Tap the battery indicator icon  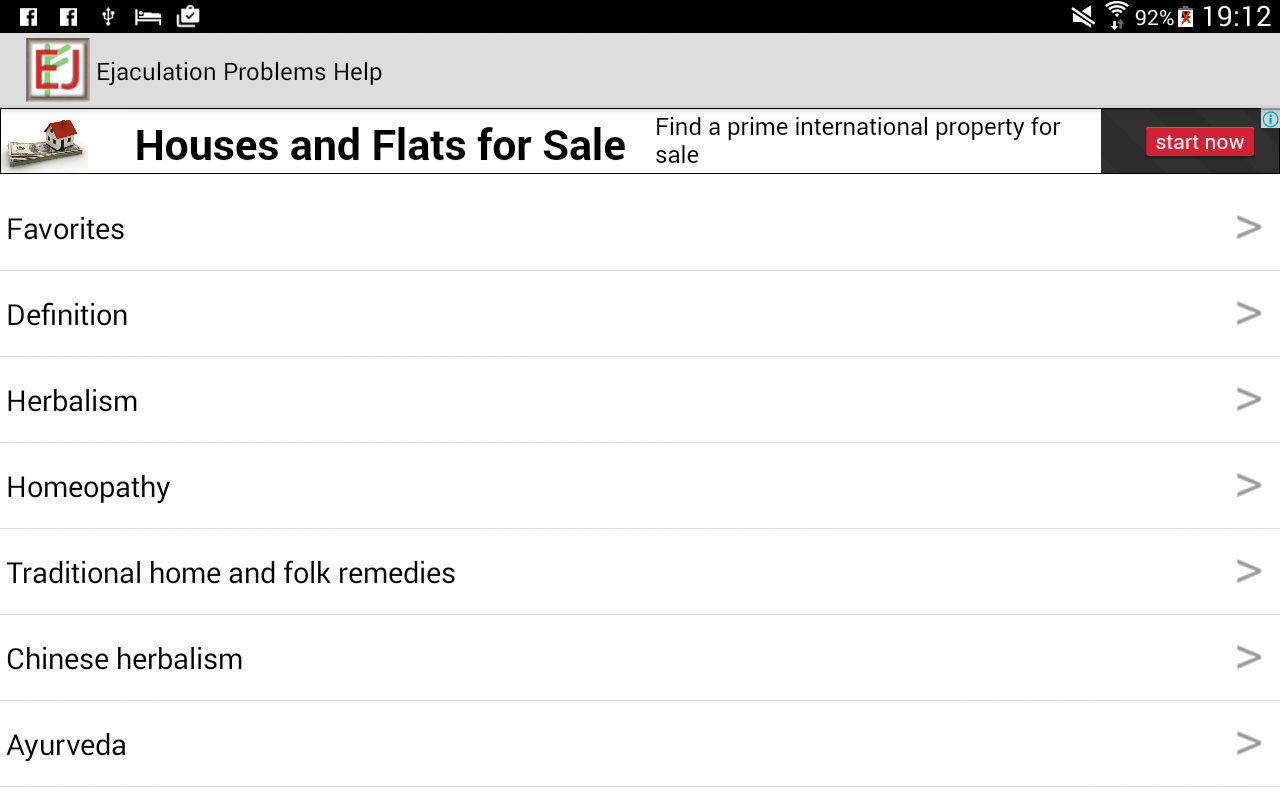coord(1186,17)
